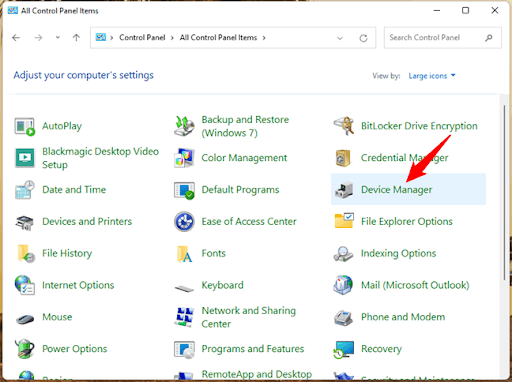This screenshot has width=512, height=382.
Task: Open the RemoteApp and Desktop link
Action: click(x=257, y=374)
